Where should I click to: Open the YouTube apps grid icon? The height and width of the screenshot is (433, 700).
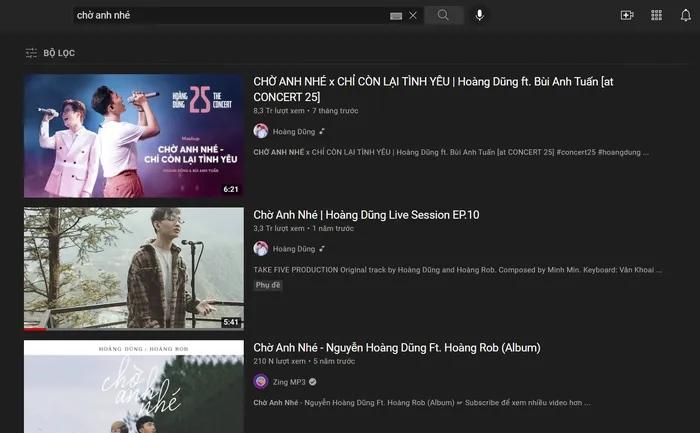click(656, 16)
